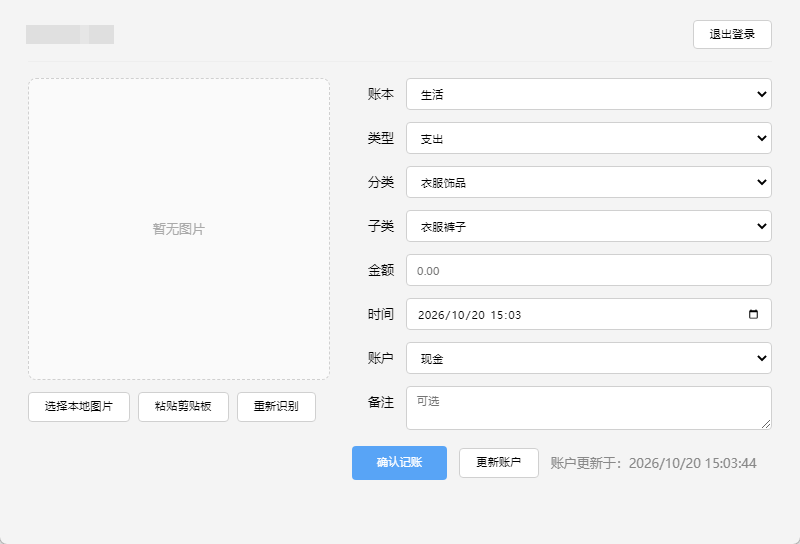800x544 pixels.
Task: Click the 类型 field label
Action: 381,138
